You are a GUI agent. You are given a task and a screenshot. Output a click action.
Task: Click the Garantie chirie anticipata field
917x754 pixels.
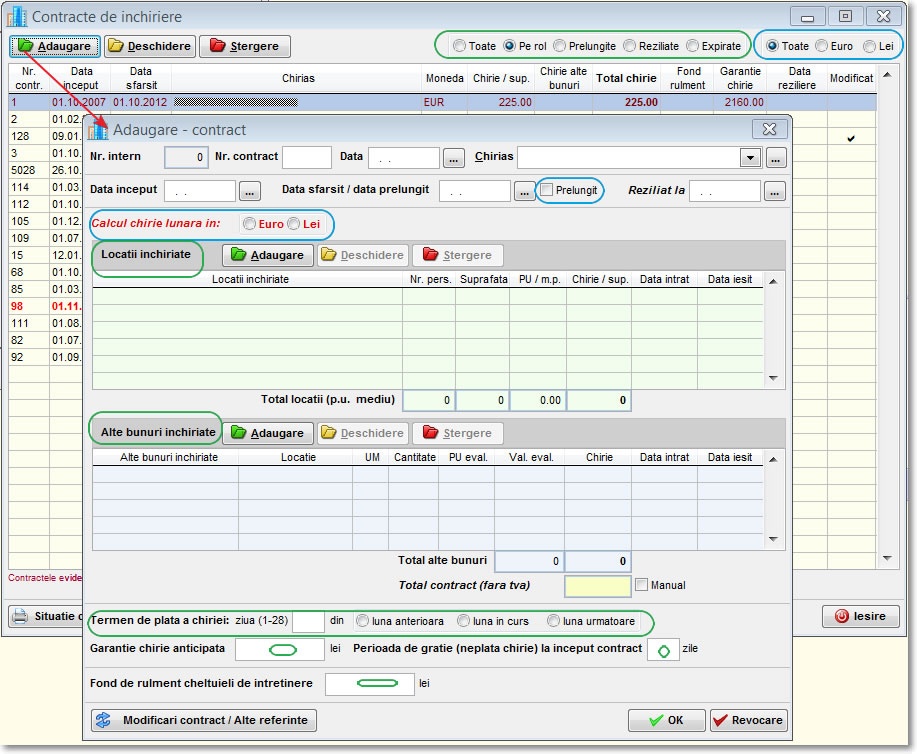pos(280,649)
